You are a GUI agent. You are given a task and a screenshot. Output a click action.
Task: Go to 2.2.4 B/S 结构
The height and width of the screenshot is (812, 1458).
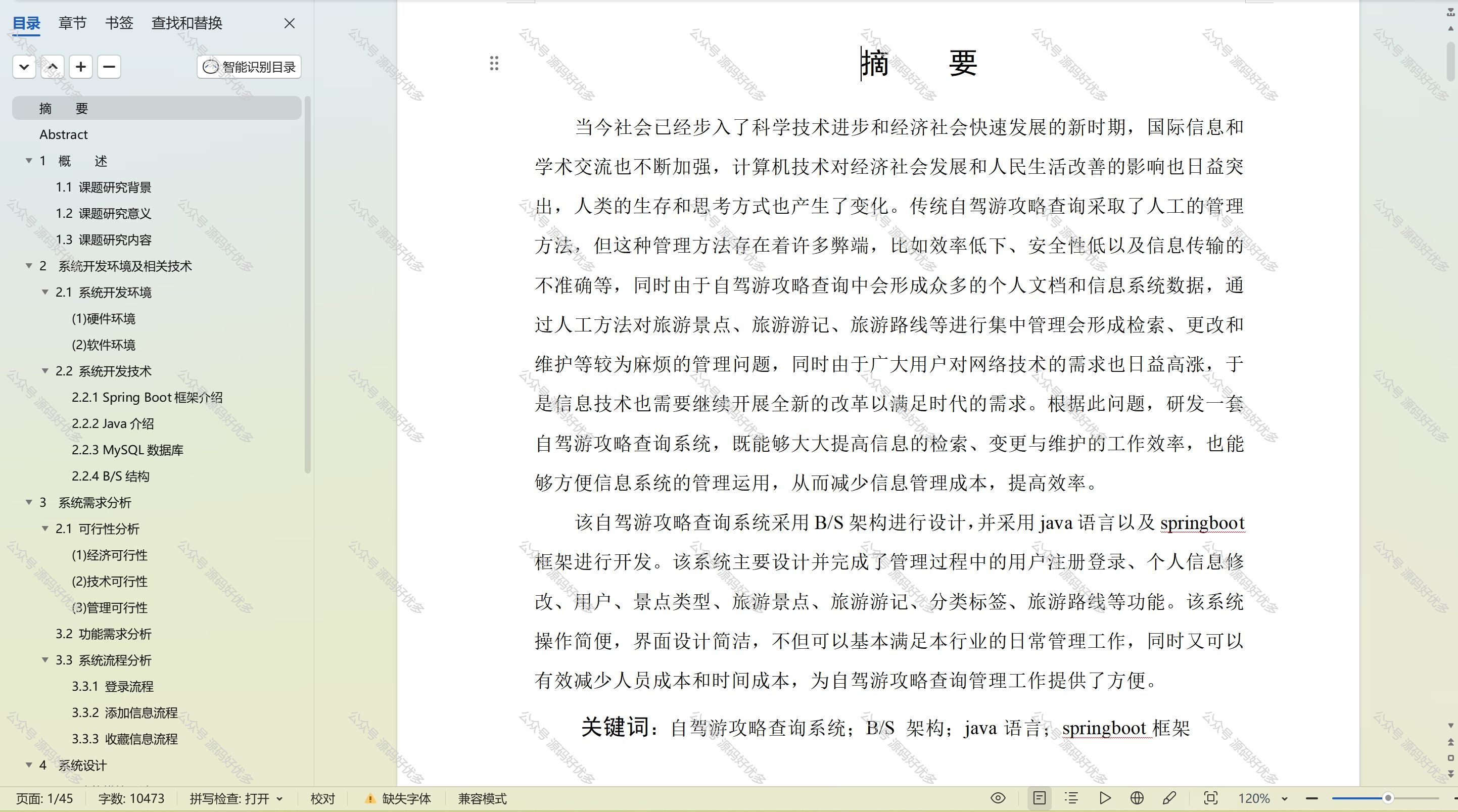click(x=110, y=476)
